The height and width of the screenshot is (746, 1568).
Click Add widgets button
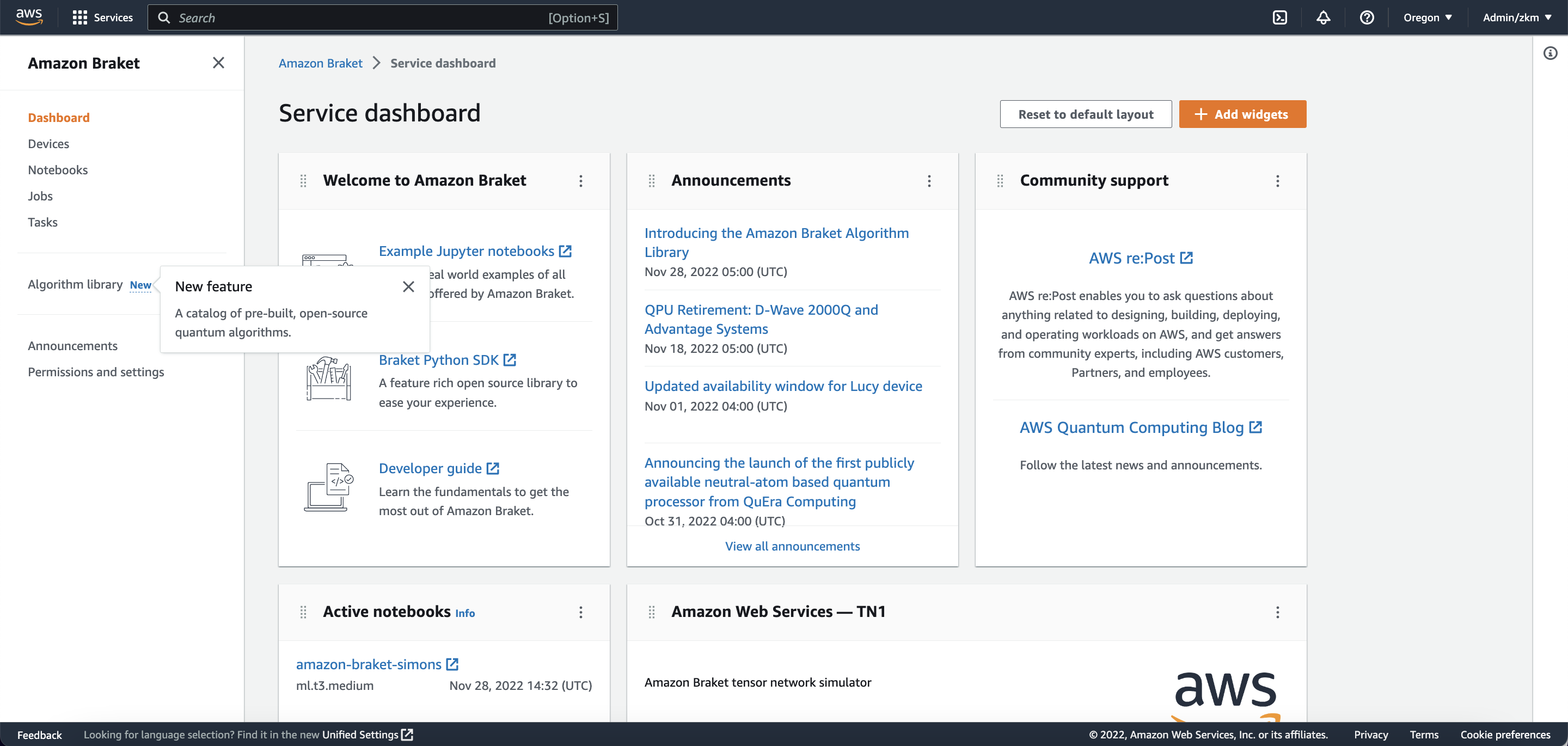1242,114
